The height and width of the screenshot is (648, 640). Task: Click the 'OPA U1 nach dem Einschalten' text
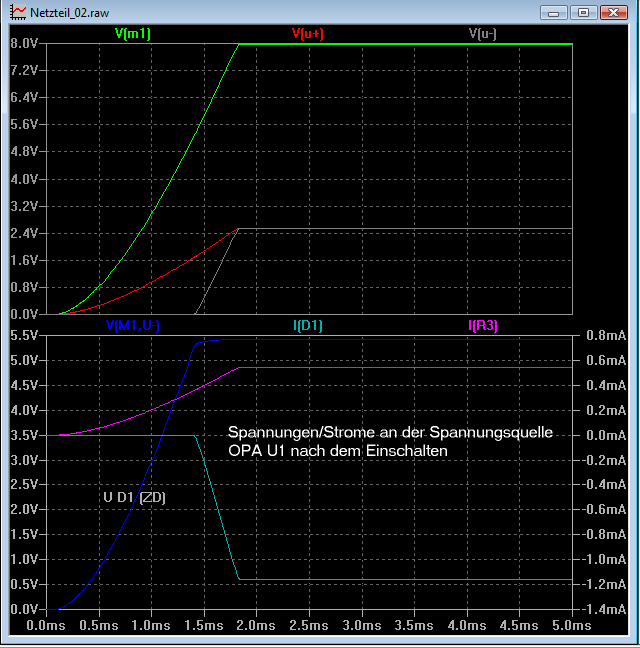tap(338, 450)
